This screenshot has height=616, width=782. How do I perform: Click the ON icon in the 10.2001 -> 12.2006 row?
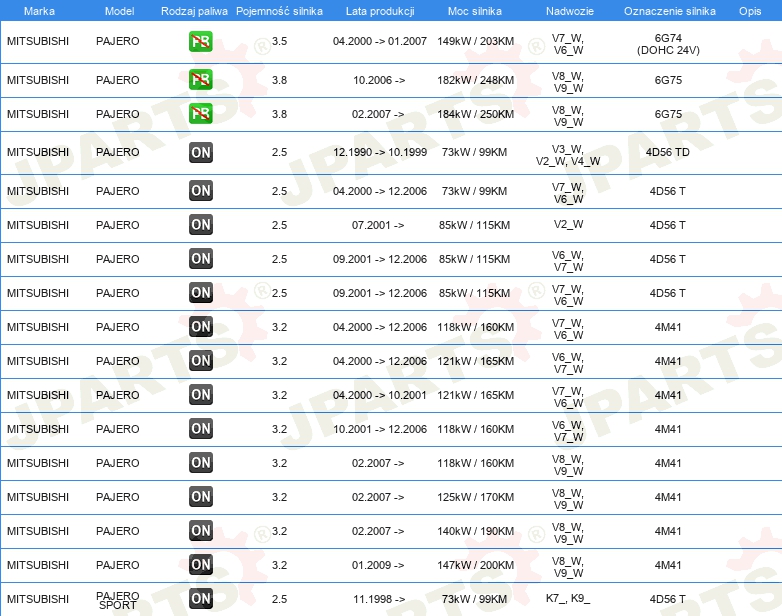[x=201, y=428]
